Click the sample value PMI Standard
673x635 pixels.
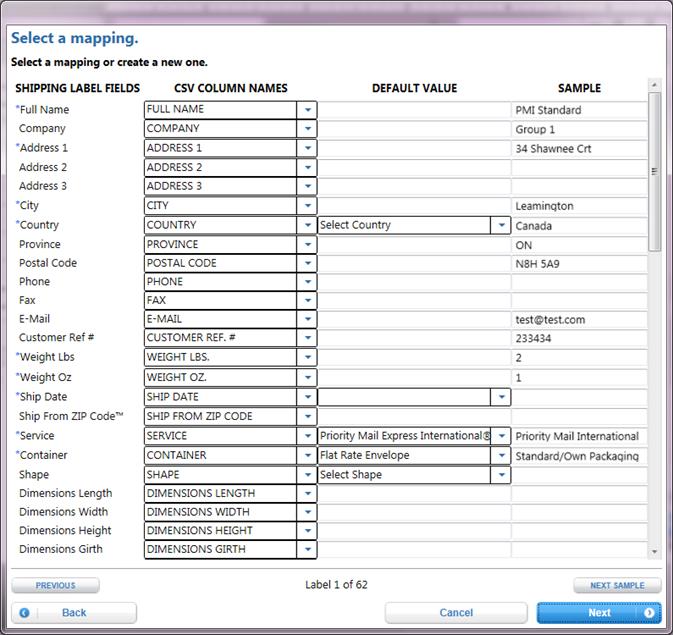pyautogui.click(x=548, y=110)
